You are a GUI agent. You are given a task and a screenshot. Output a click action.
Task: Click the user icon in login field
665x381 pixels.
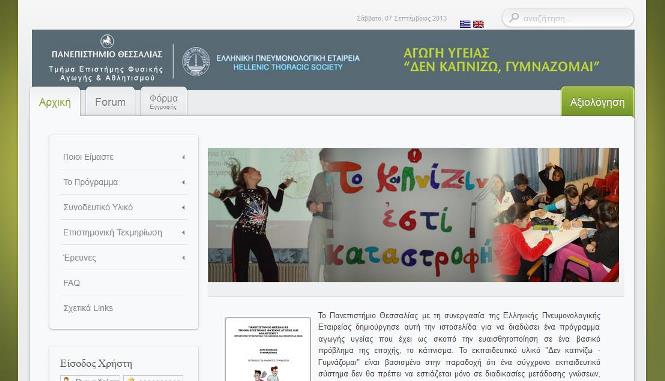66,379
